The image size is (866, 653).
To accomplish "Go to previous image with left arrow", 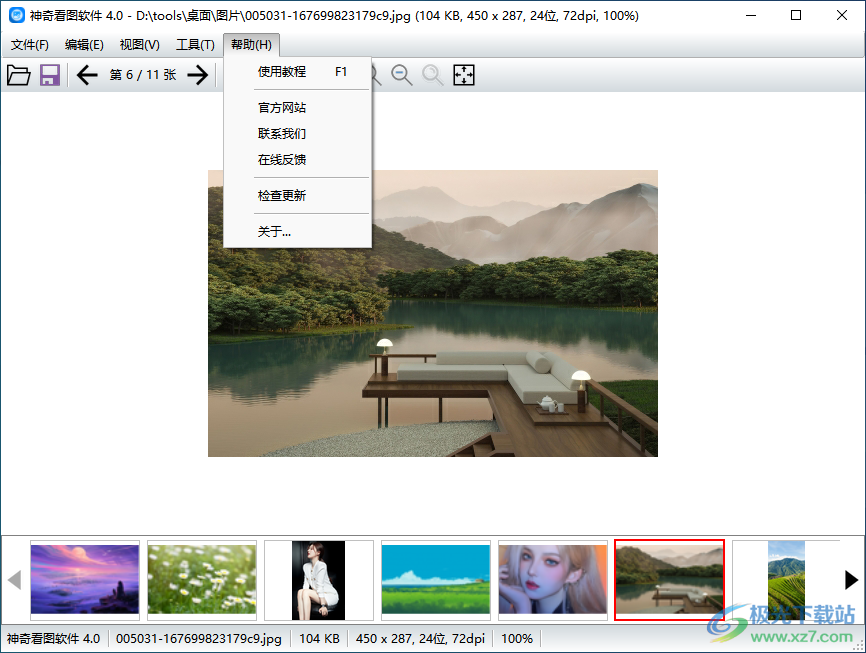I will (x=87, y=75).
